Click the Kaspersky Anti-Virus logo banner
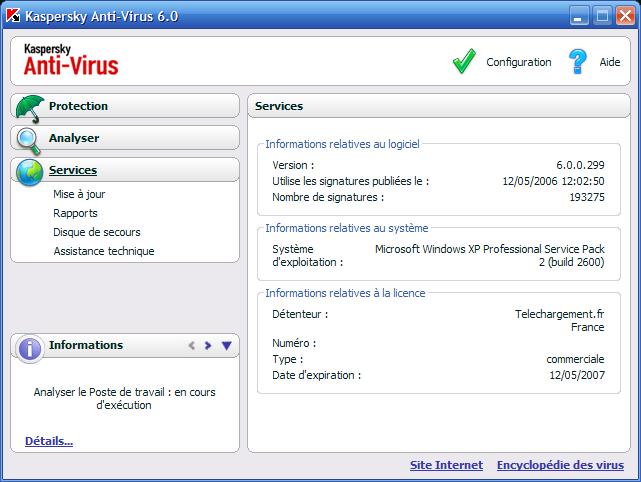This screenshot has height=482, width=641. (x=71, y=60)
